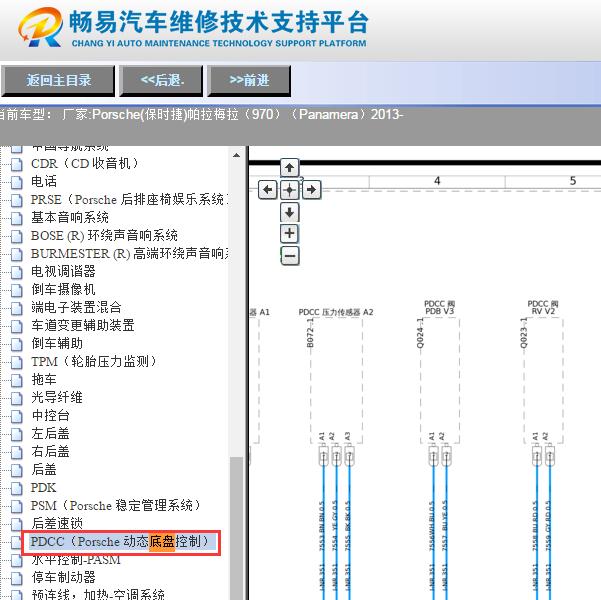Open the PRSE rear seat entertainment entry
601x600 pixels.
pos(130,199)
